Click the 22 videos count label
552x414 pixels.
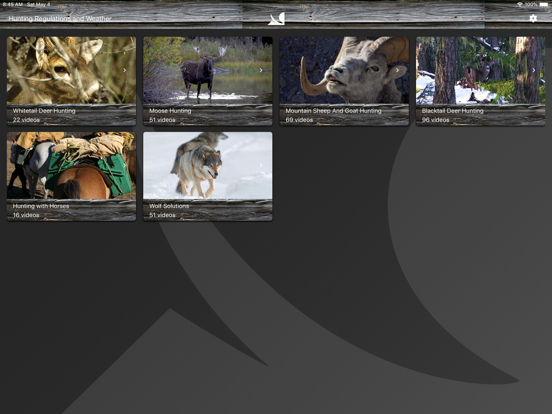26,120
